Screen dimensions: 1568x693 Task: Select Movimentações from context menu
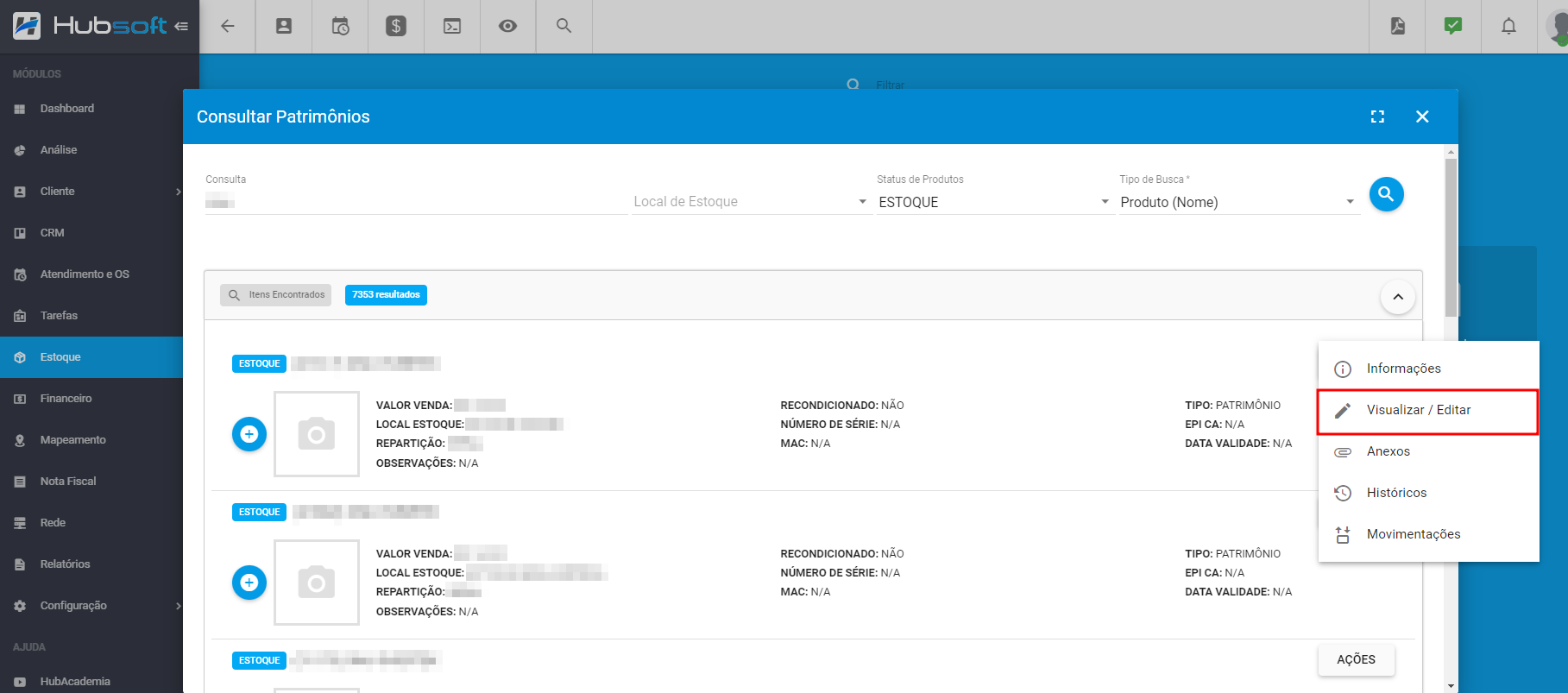pos(1428,534)
